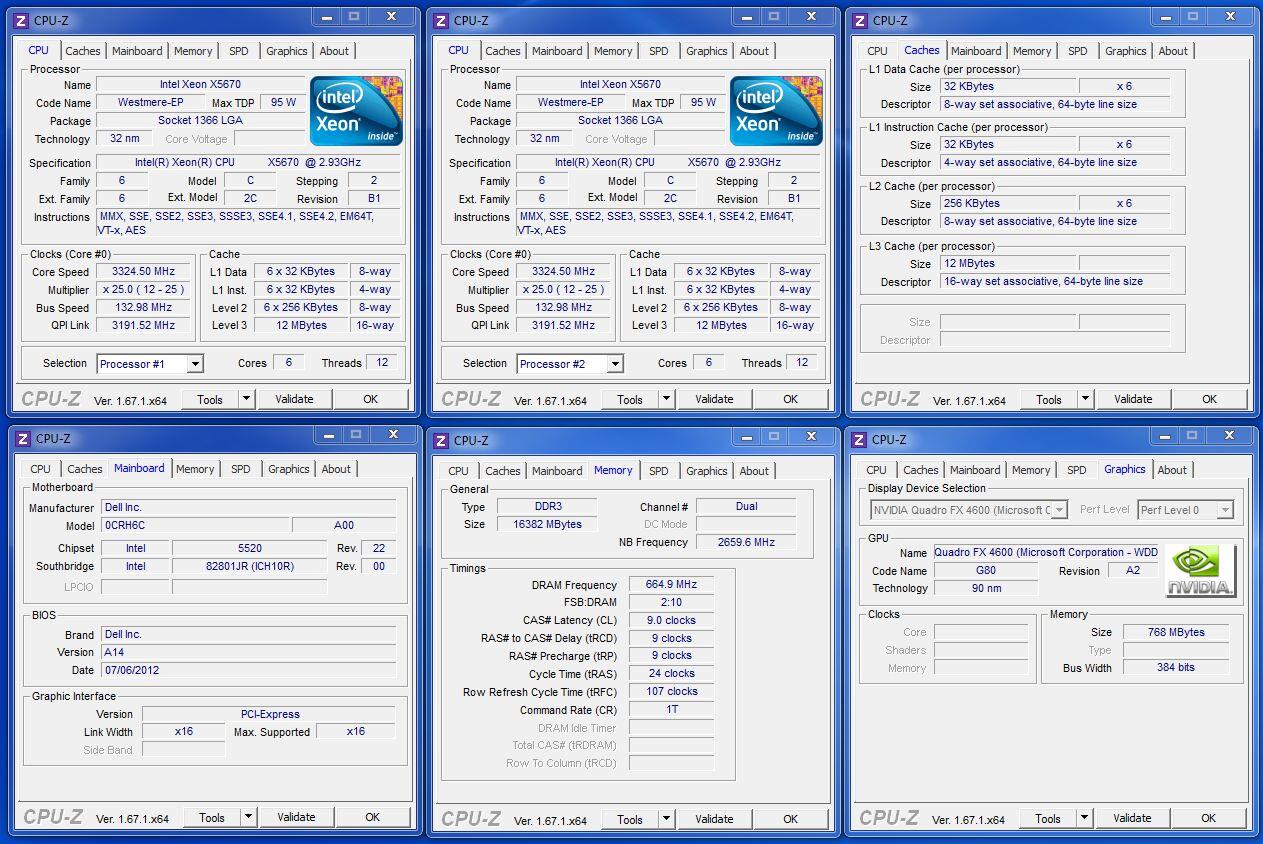Image resolution: width=1263 pixels, height=844 pixels.
Task: Open Tools dropdown arrow in Processor #2 window
Action: tap(666, 400)
